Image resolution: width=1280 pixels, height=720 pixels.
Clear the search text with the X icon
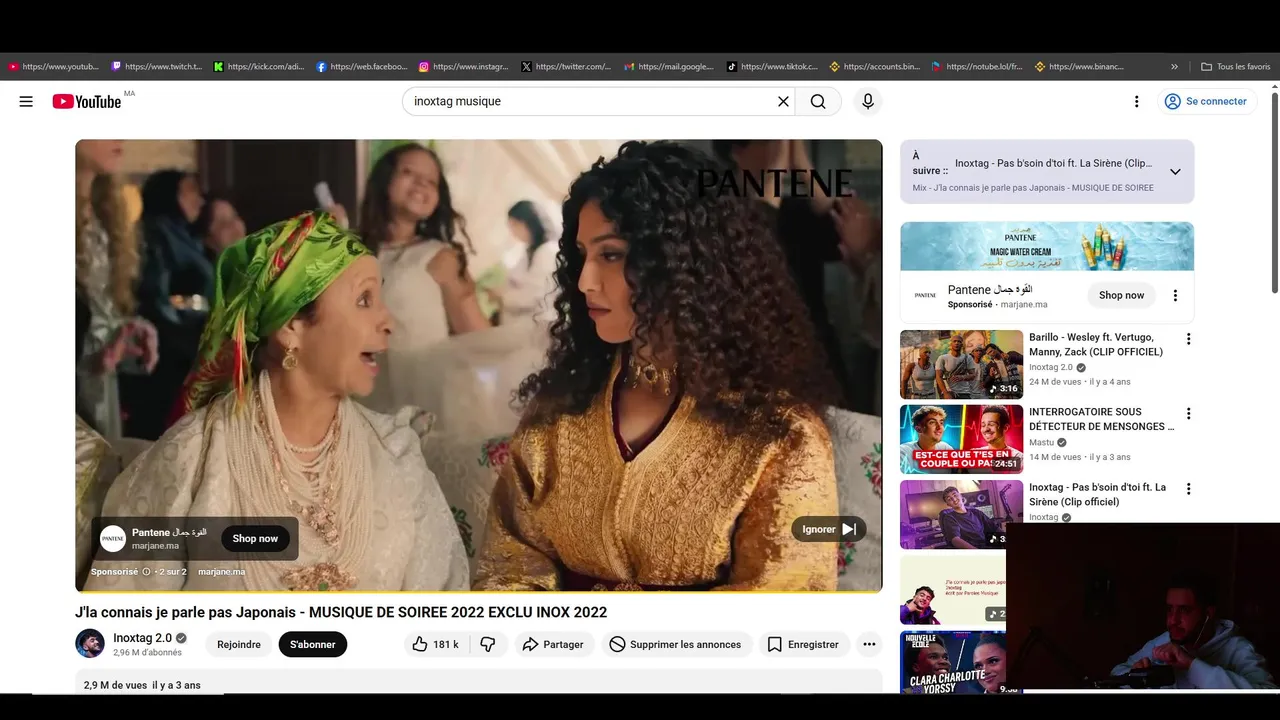(x=783, y=101)
